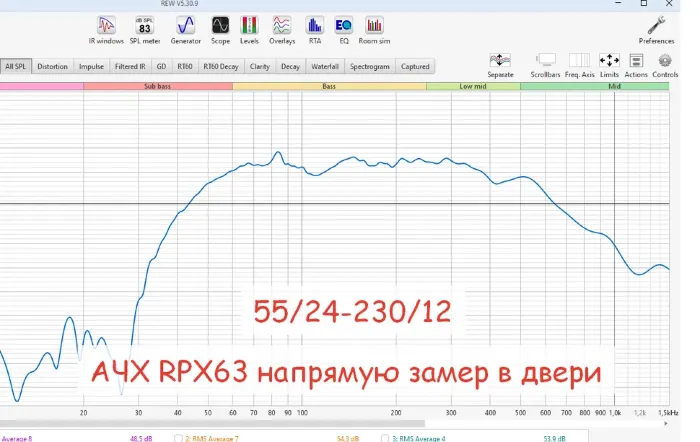Open the Levels meter
This screenshot has height=442, width=700.
point(249,30)
